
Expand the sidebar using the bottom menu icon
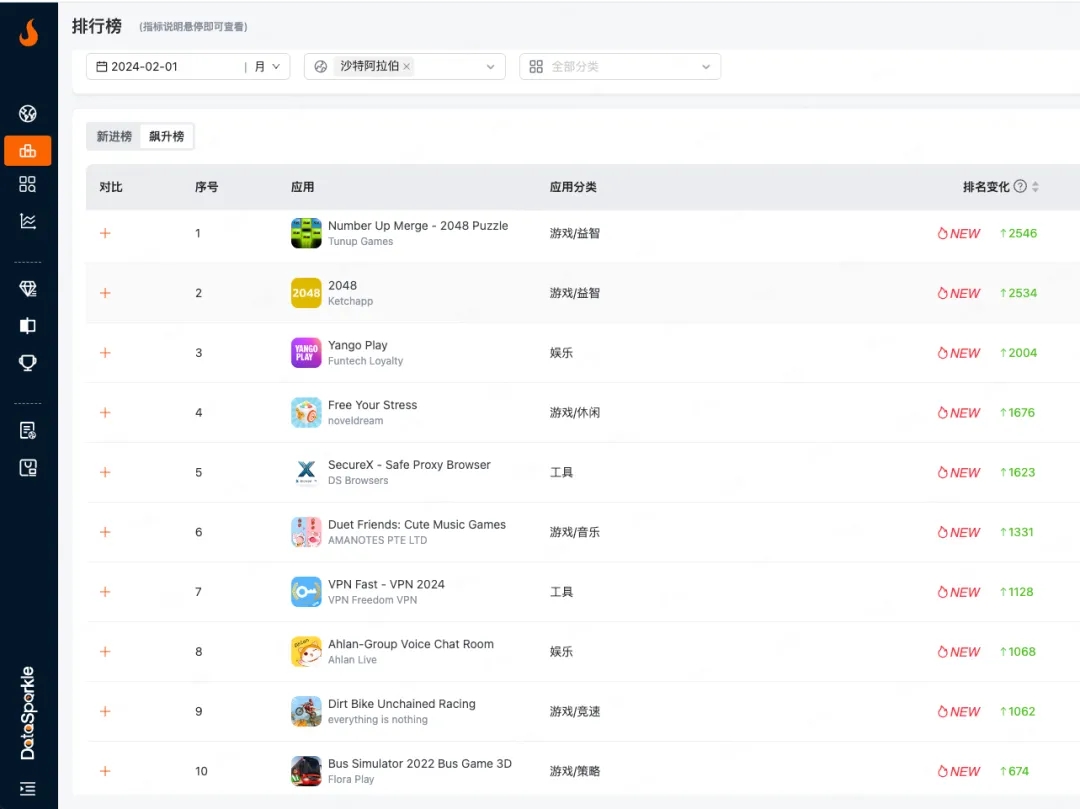point(28,789)
